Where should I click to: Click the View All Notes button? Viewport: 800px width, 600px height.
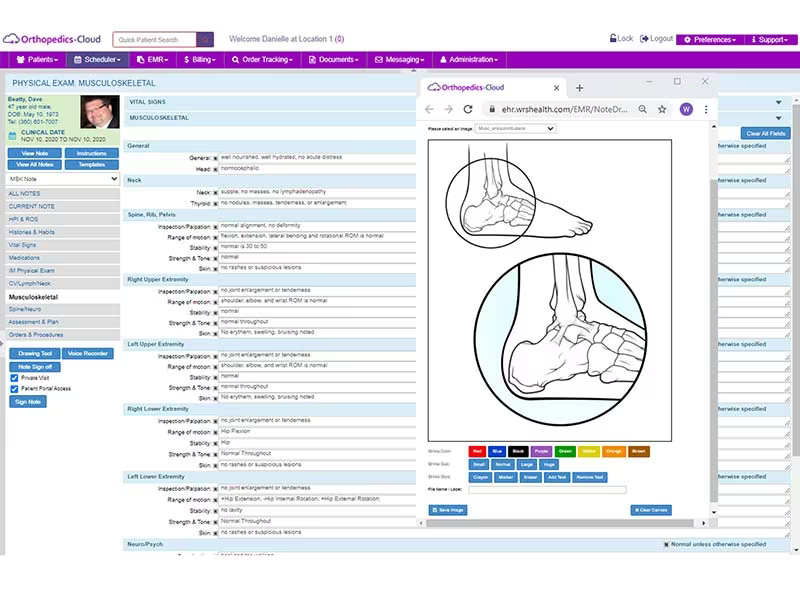[35, 165]
